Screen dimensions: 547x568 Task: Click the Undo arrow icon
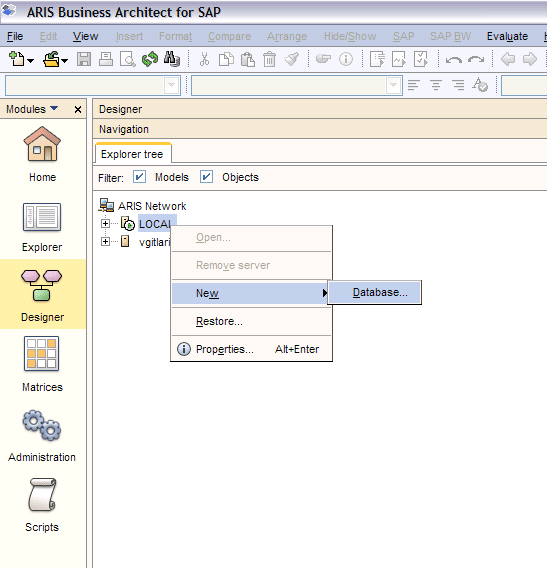(x=454, y=59)
